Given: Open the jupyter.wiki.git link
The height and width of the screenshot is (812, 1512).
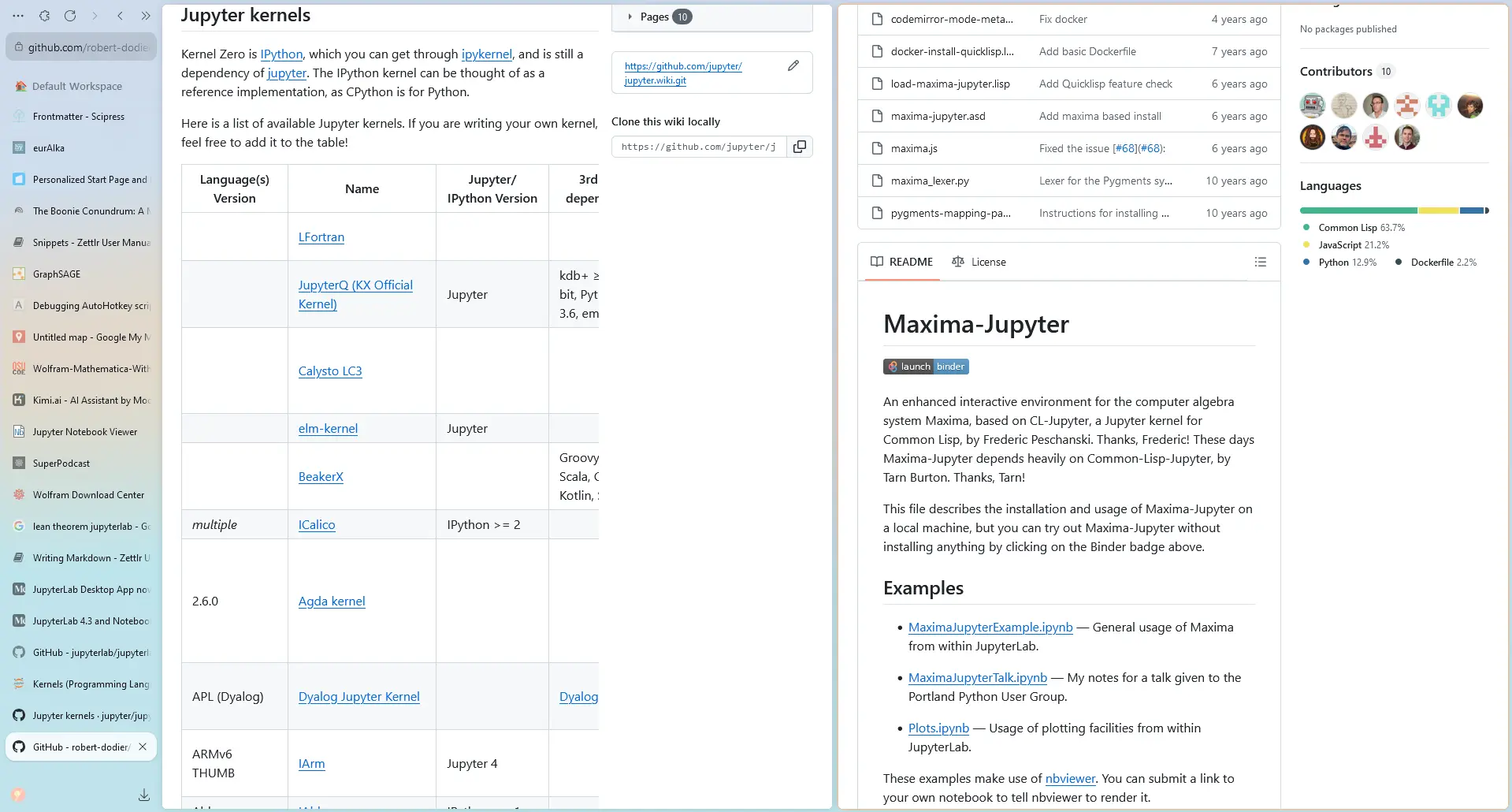Looking at the screenshot, I should point(683,73).
